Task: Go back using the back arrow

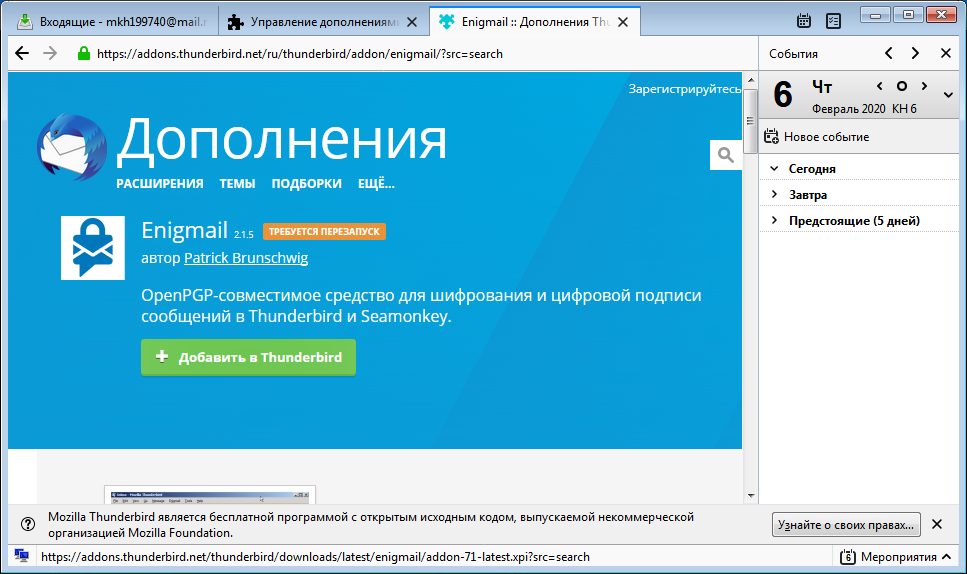Action: click(x=22, y=54)
